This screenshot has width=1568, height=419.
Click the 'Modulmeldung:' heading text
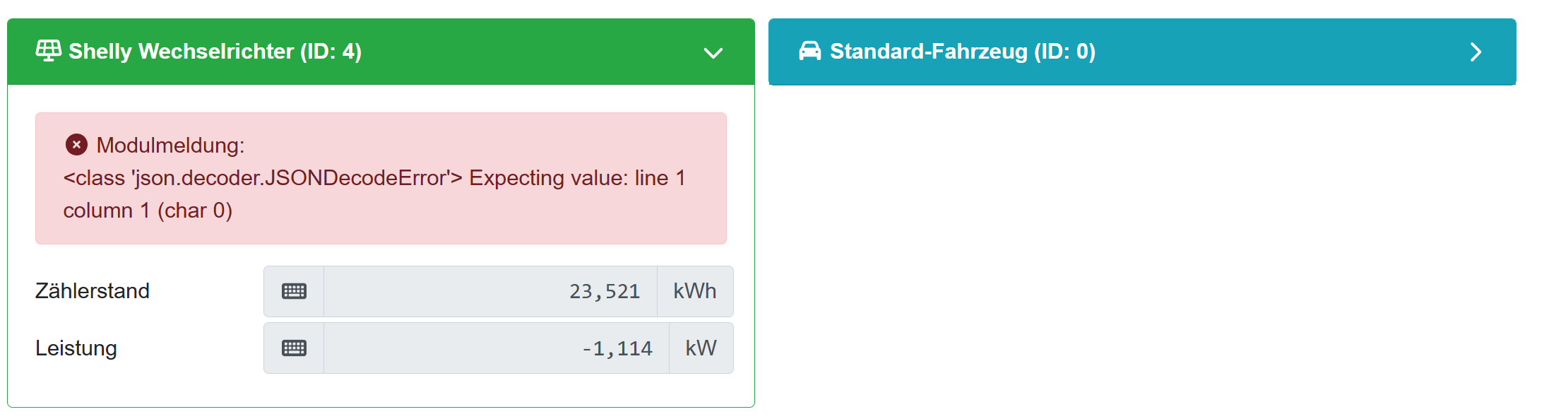(170, 146)
